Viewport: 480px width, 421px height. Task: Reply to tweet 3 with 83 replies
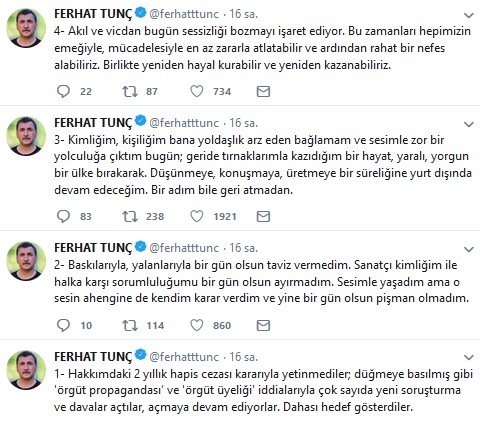coord(63,216)
